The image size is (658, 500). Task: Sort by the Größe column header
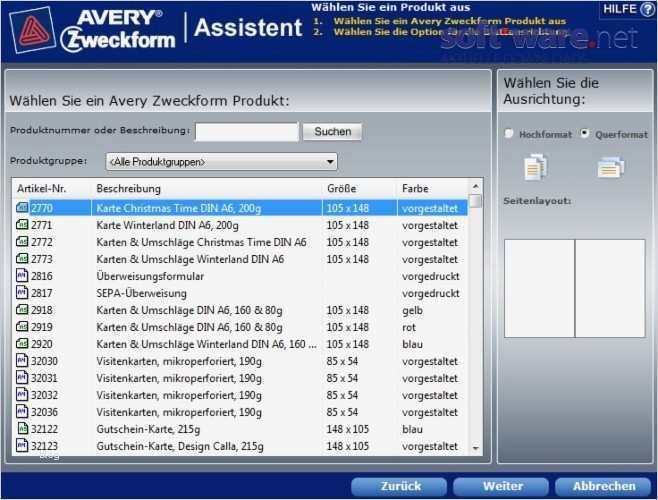click(342, 188)
